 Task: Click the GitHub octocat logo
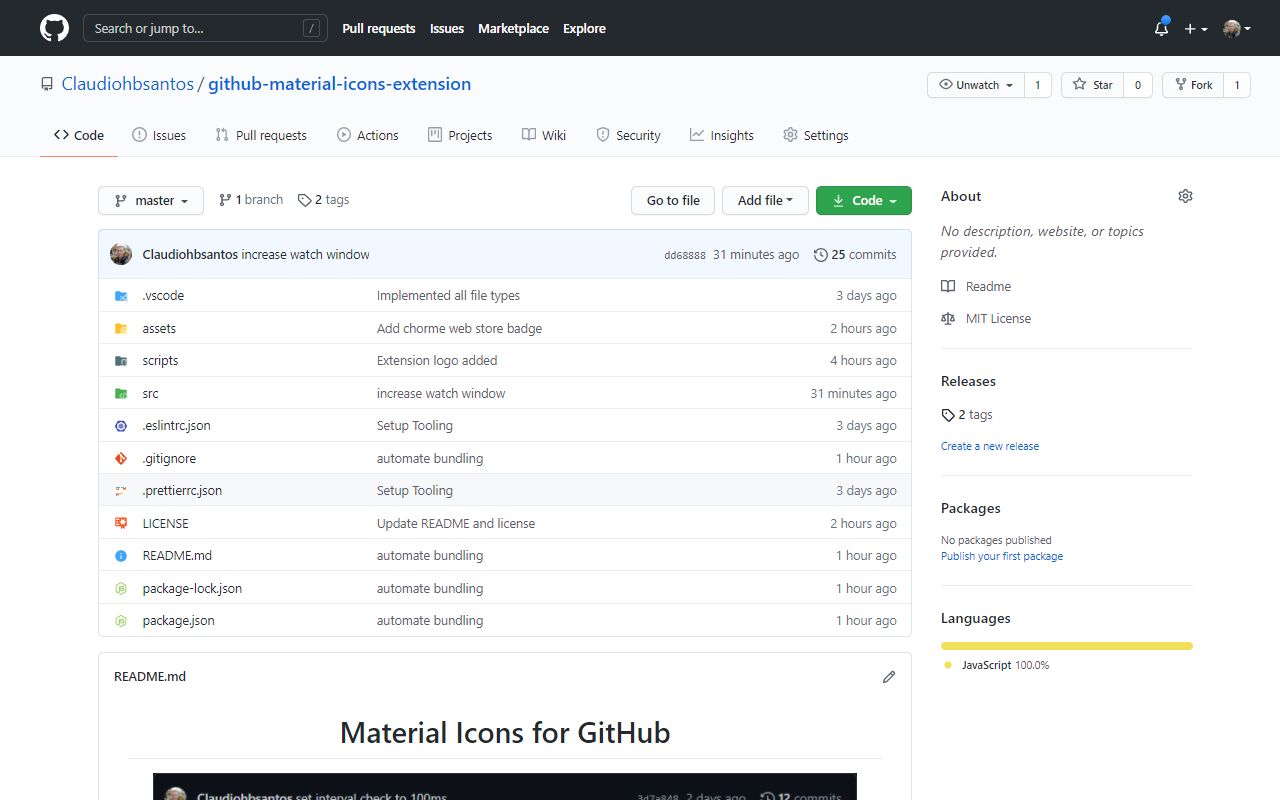(x=53, y=28)
